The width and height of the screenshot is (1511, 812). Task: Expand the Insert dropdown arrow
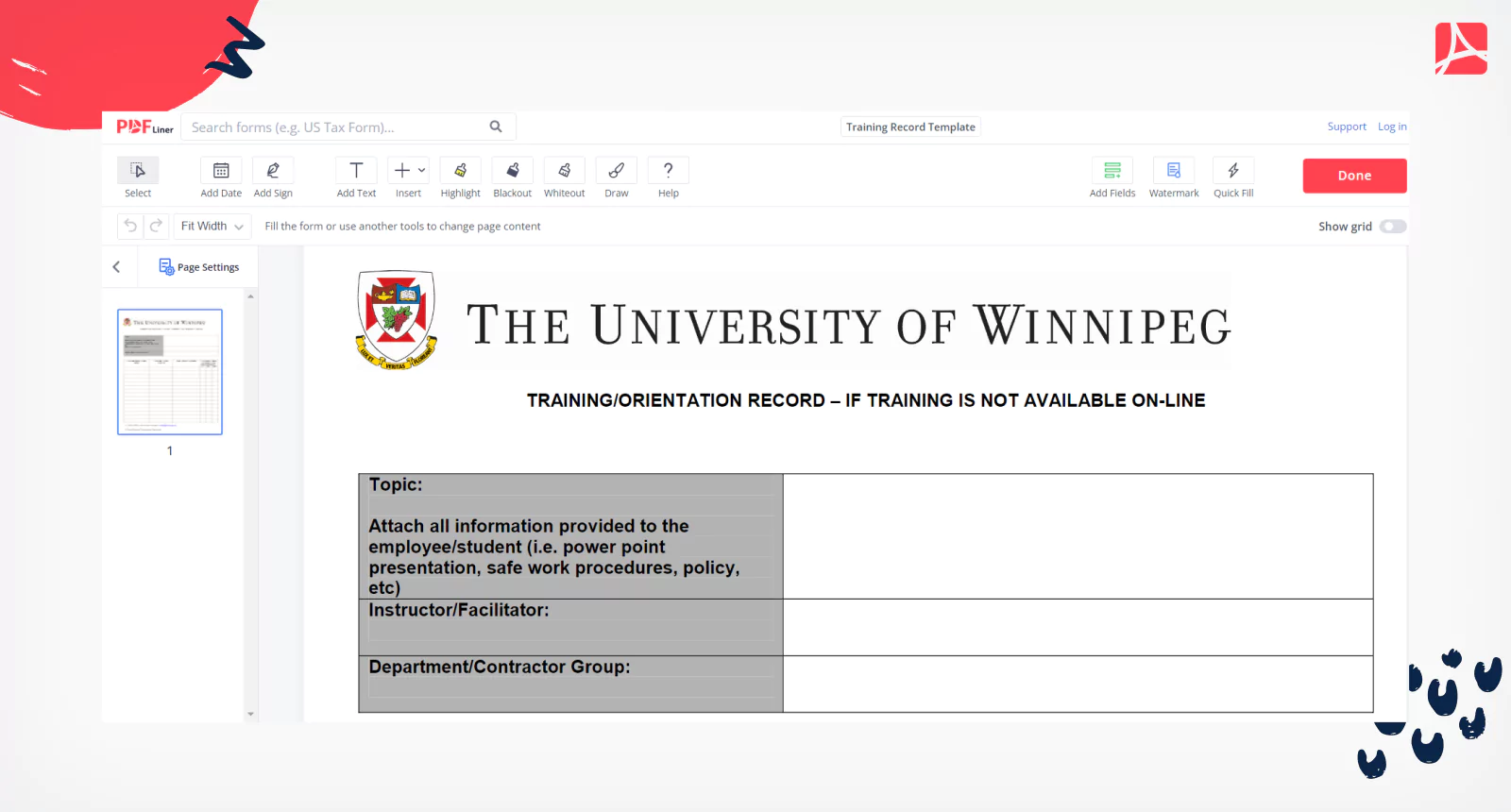pyautogui.click(x=422, y=170)
